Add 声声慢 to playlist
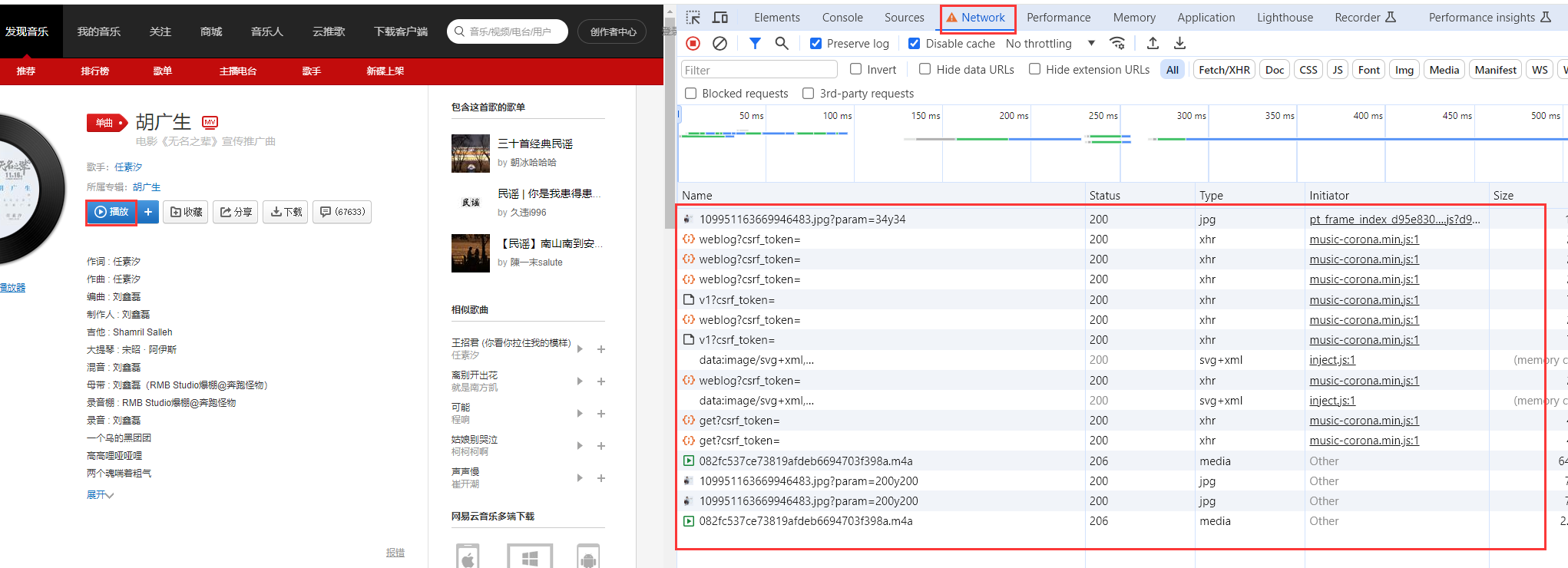 601,478
